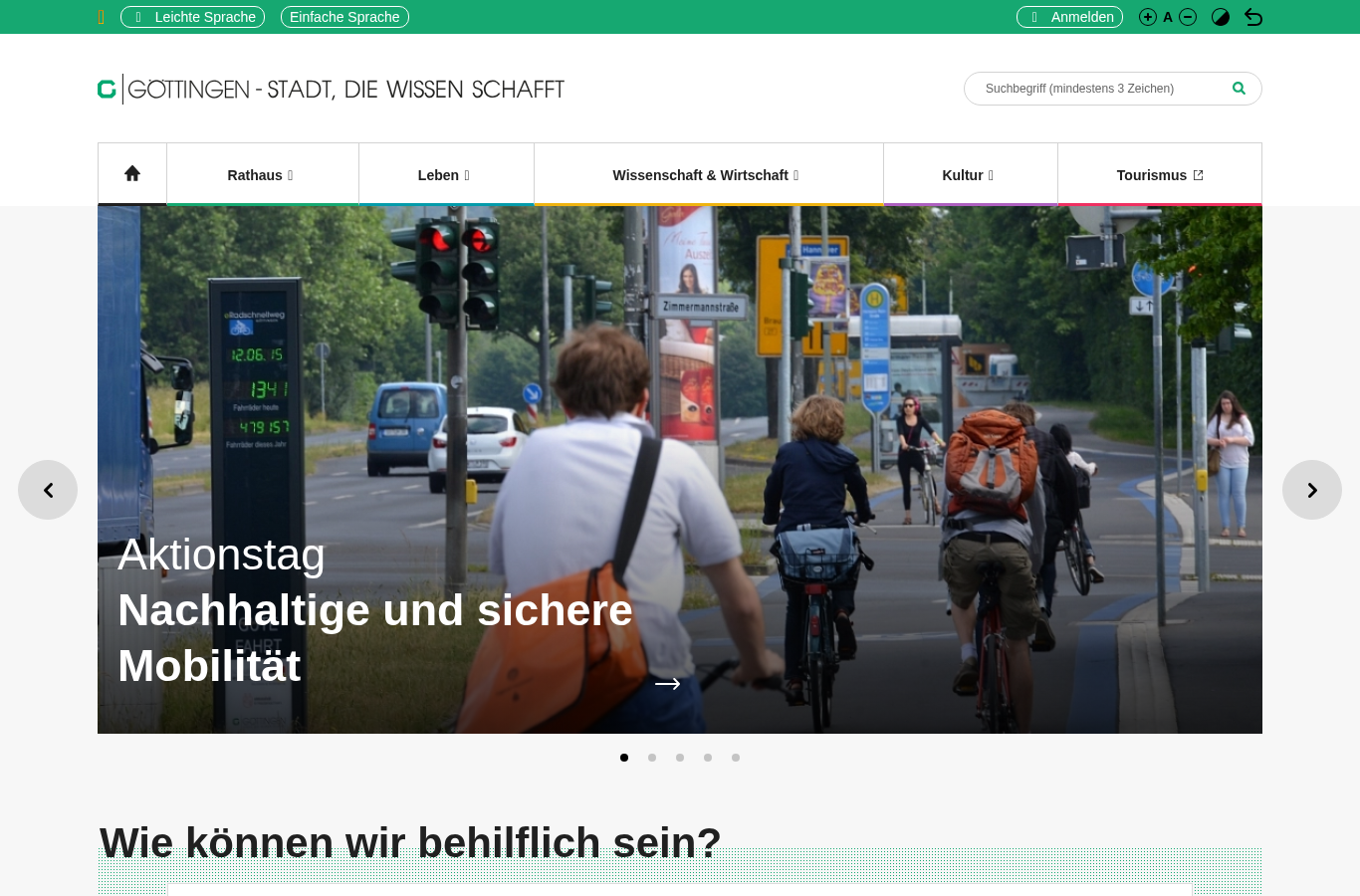
Task: Decrease font size with minus icon
Action: (1188, 17)
